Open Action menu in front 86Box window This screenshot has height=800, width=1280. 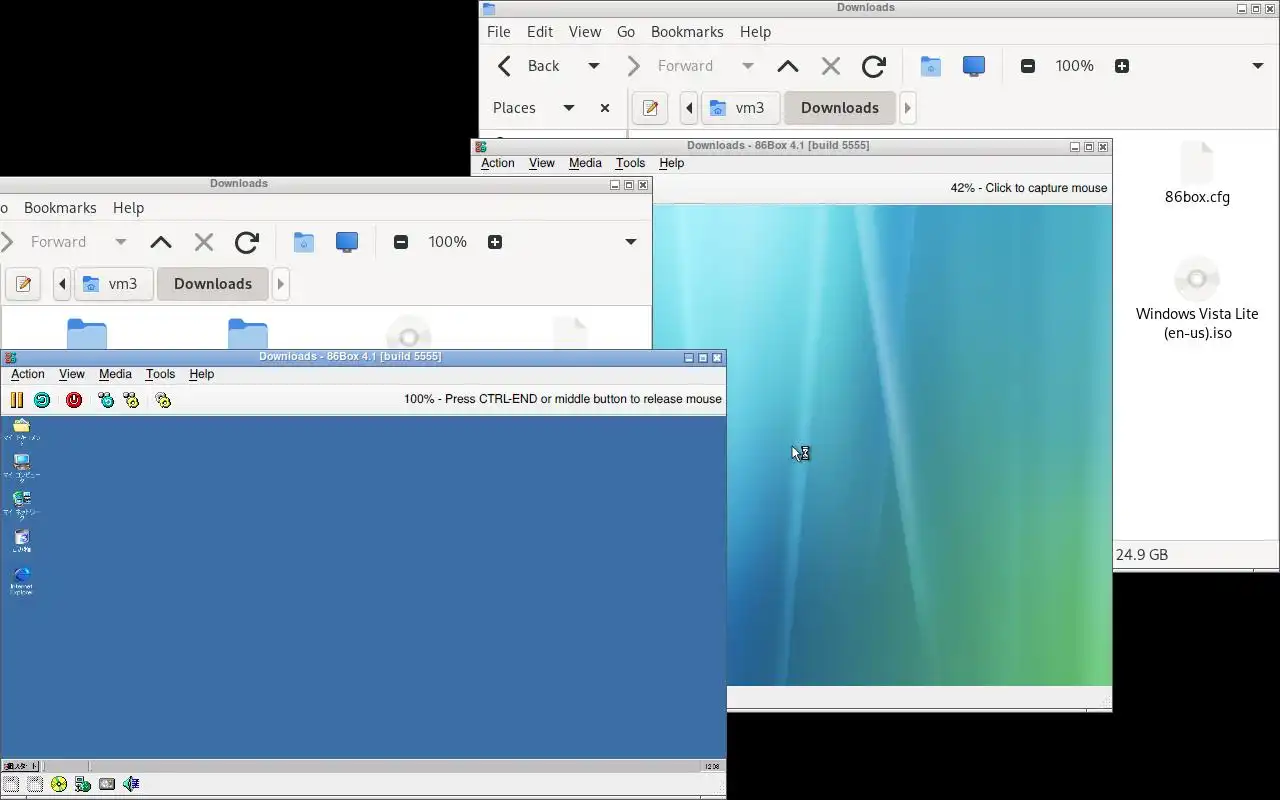(x=28, y=374)
